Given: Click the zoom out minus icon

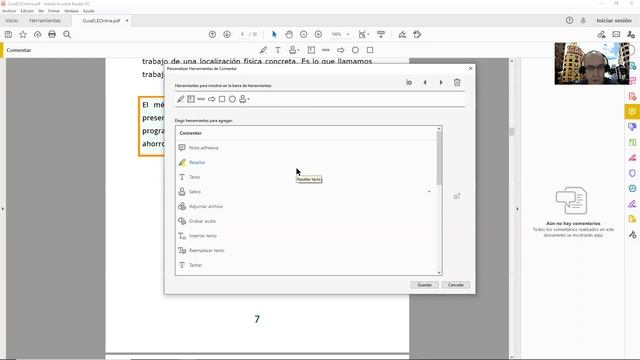Looking at the screenshot, I should point(303,34).
